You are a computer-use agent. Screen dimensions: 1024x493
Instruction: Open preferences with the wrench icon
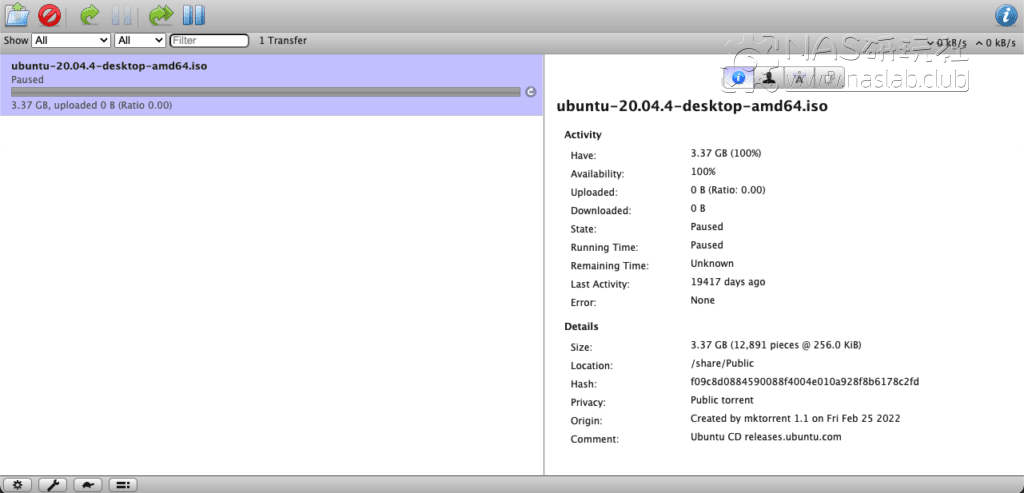coord(53,485)
